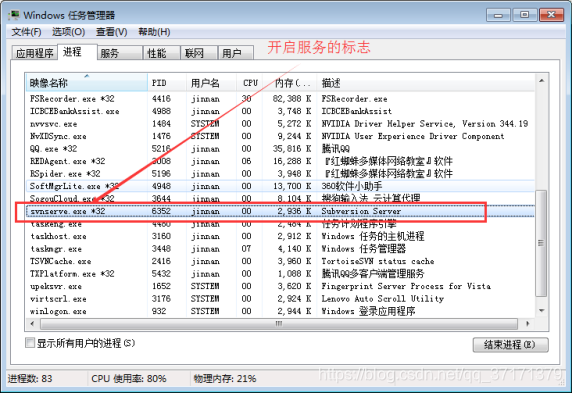Click the Subversion Server description

(361, 211)
